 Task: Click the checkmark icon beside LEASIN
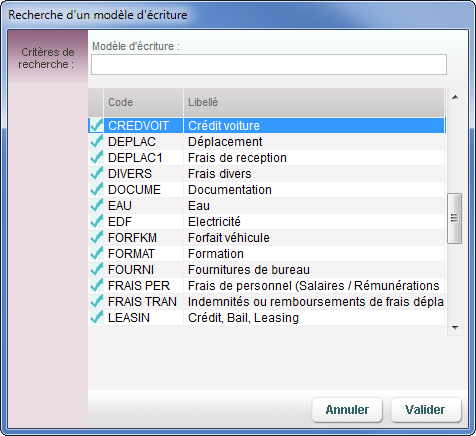coord(96,317)
